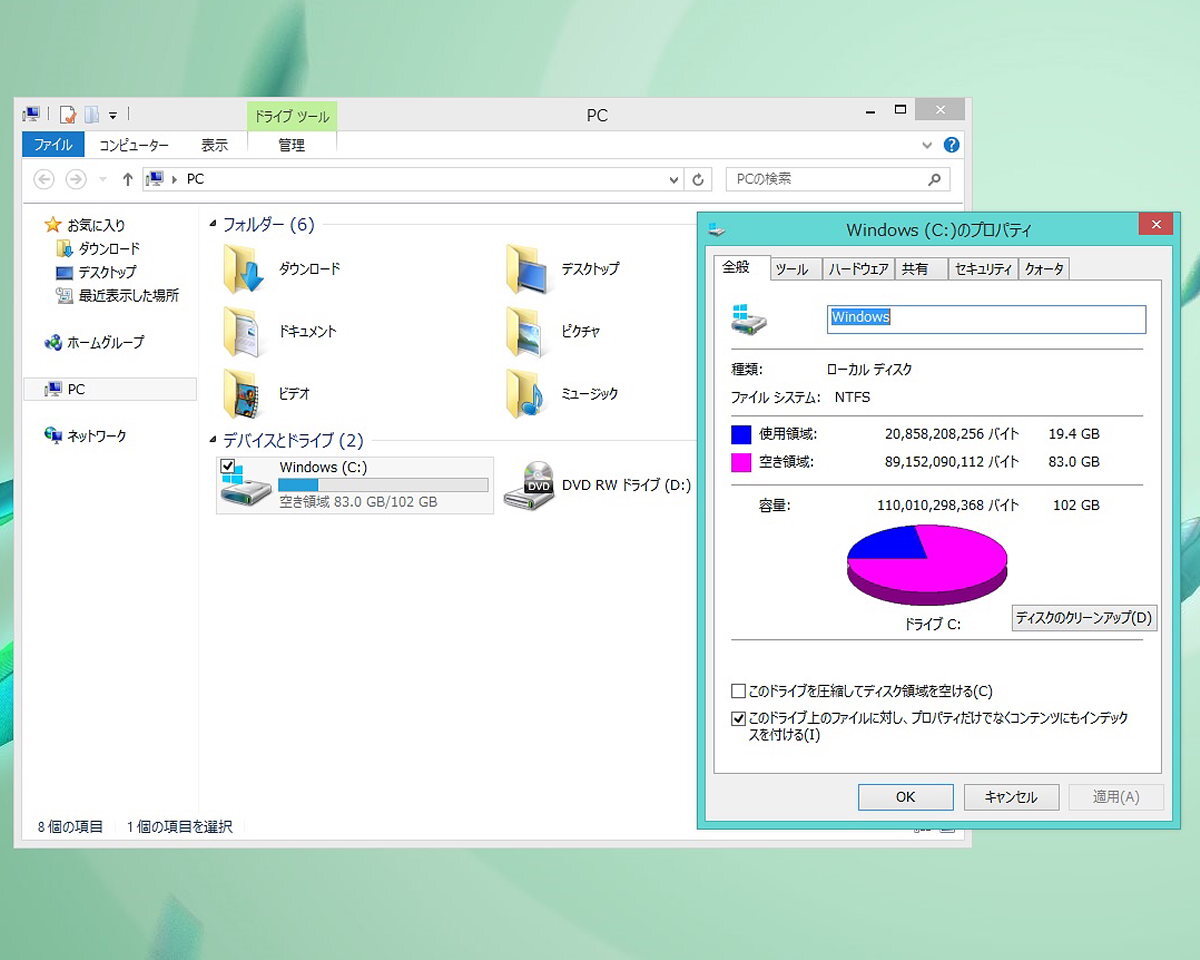Select the DVD RW ドライブ (D:) icon
1200x960 pixels.
pyautogui.click(x=529, y=485)
